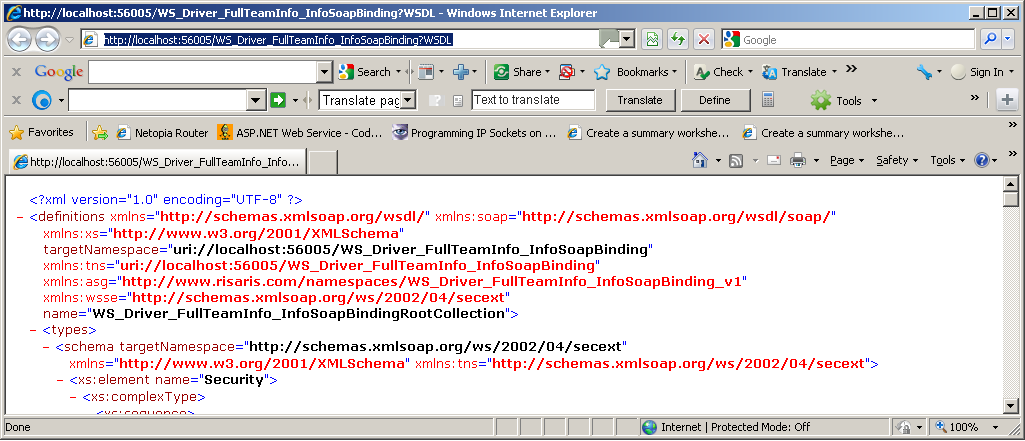Open Google Toolbar Translate menu
The image size is (1025, 441).
pos(798,72)
